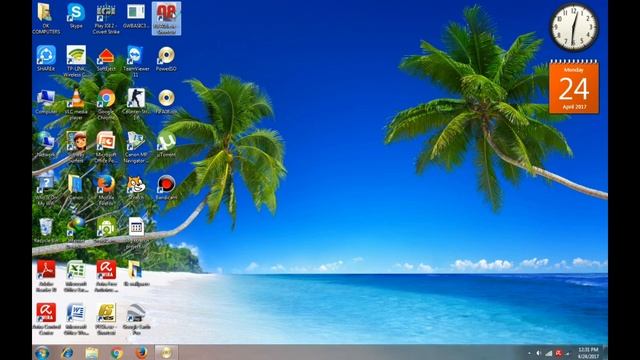Launch the Canon MP Navigator shortcut
This screenshot has height=360, width=640.
click(x=136, y=147)
